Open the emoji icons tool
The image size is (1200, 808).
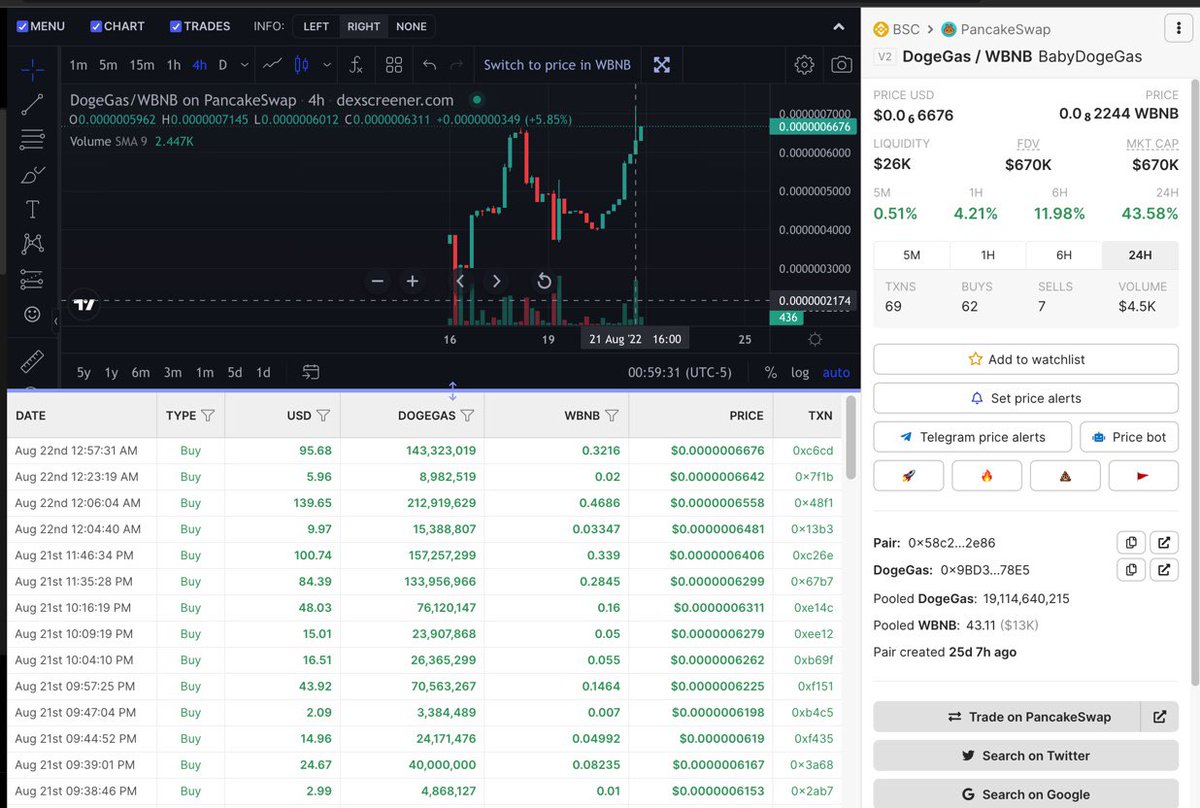point(32,314)
